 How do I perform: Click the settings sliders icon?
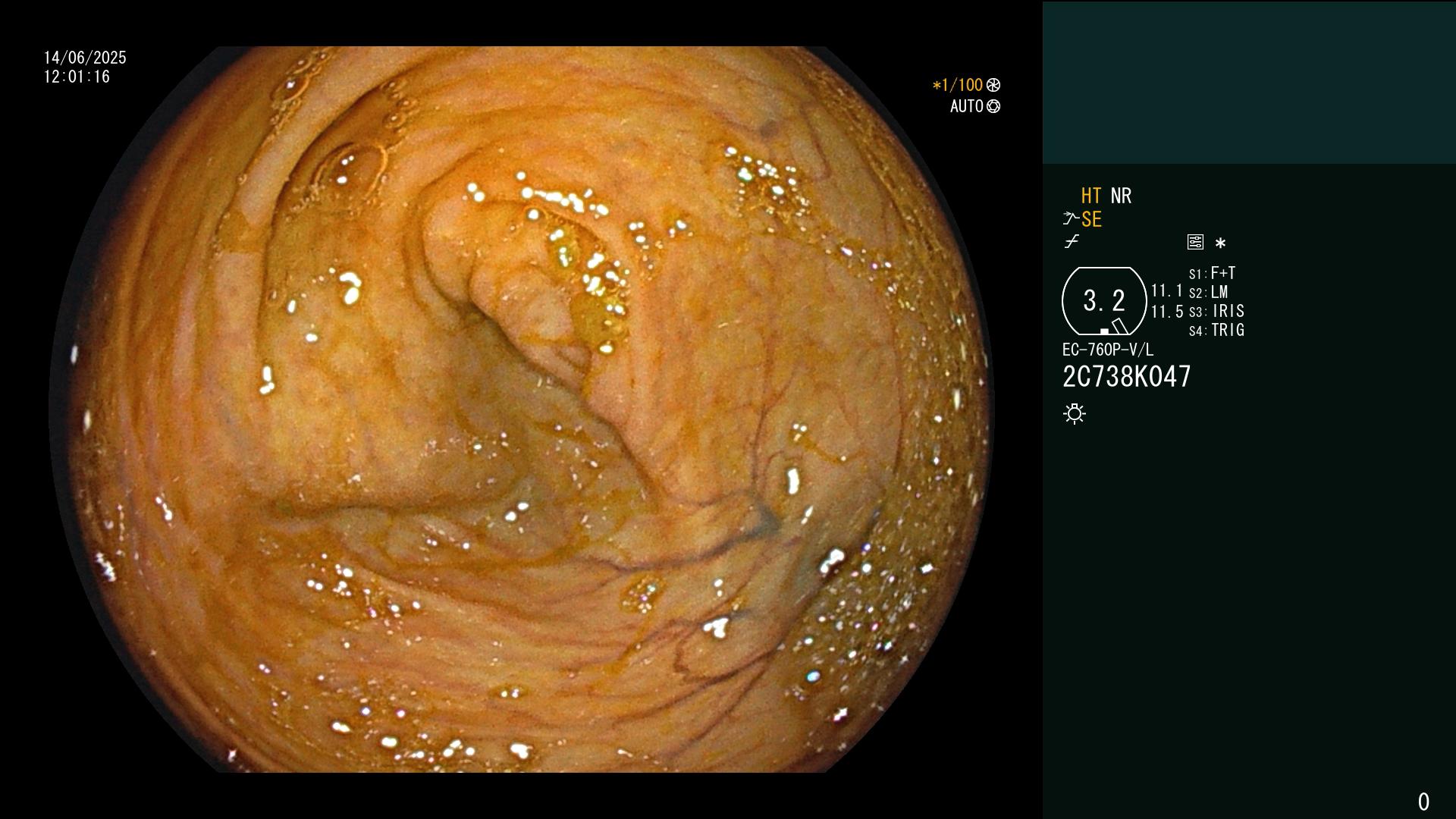pos(1195,242)
